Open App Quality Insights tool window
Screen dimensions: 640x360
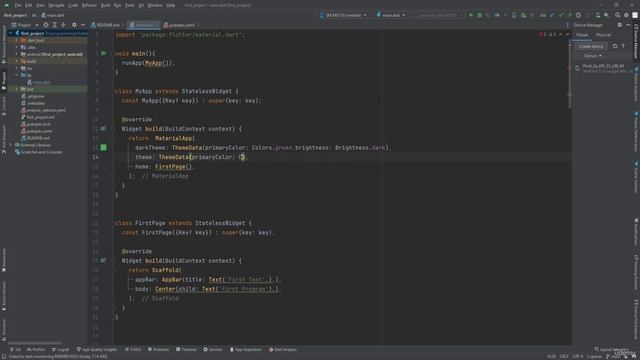(97, 349)
